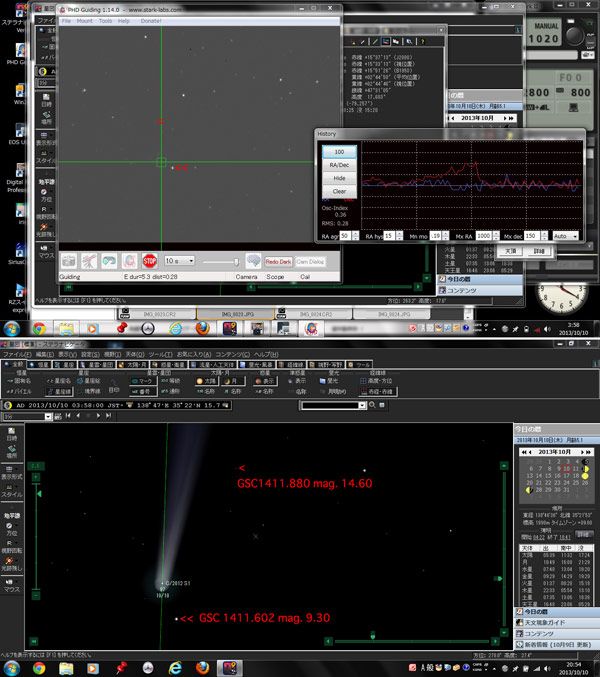Image resolution: width=600 pixels, height=677 pixels.
Task: Click the PHD guide target icon
Action: pos(129,261)
